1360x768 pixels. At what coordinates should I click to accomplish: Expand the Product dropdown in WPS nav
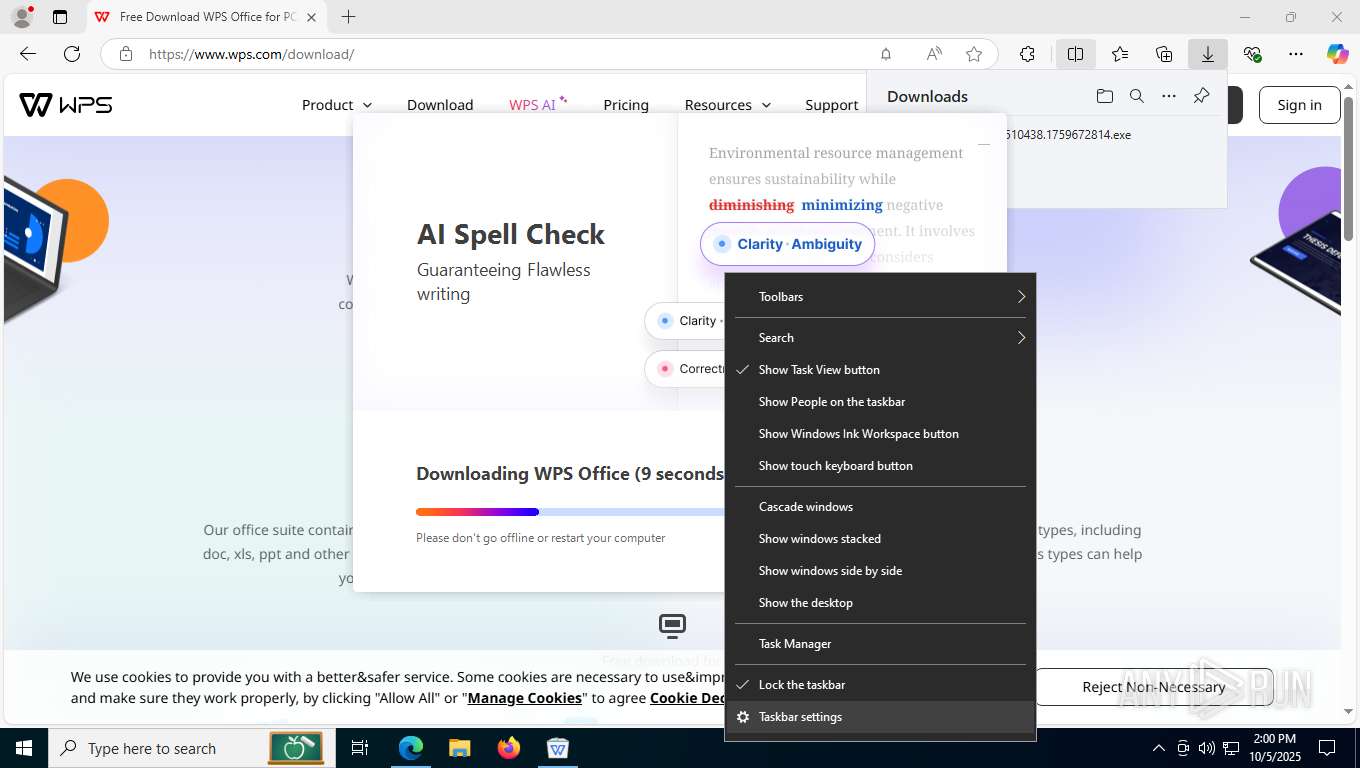click(337, 105)
